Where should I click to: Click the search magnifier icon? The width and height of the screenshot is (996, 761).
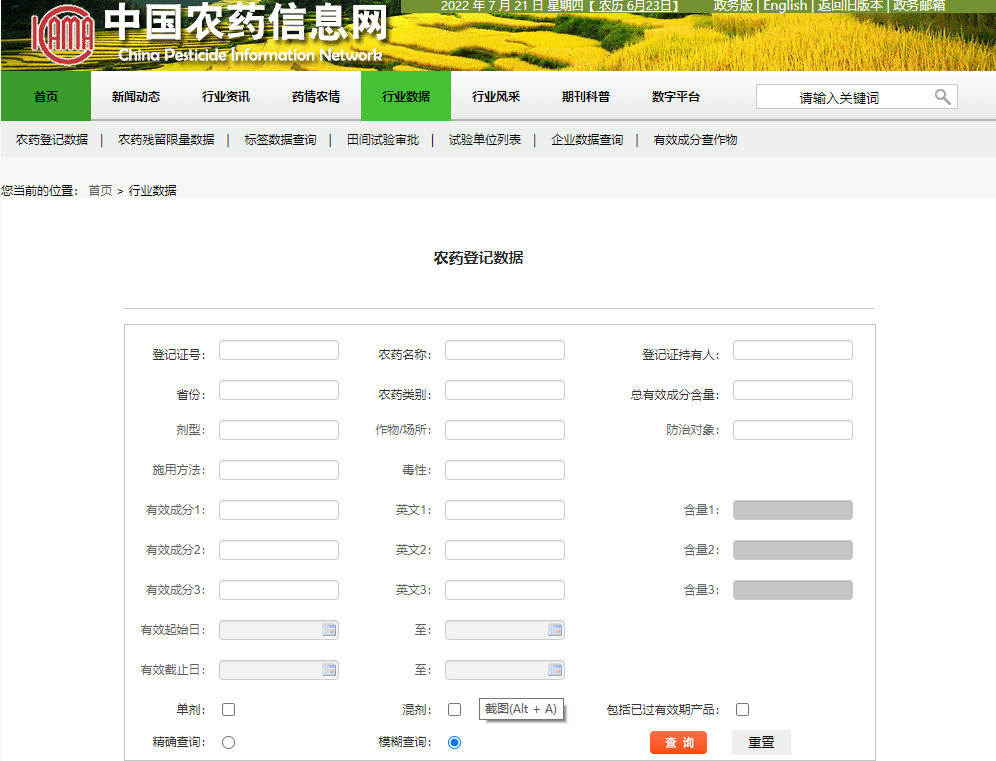(x=941, y=96)
